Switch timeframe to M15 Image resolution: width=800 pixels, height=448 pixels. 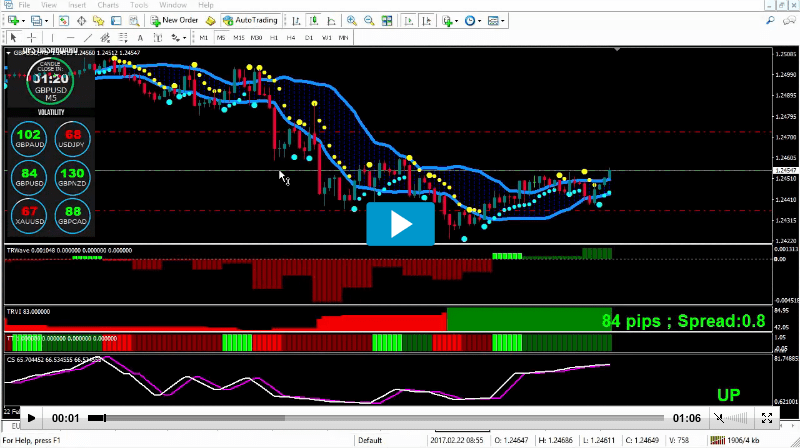point(239,37)
